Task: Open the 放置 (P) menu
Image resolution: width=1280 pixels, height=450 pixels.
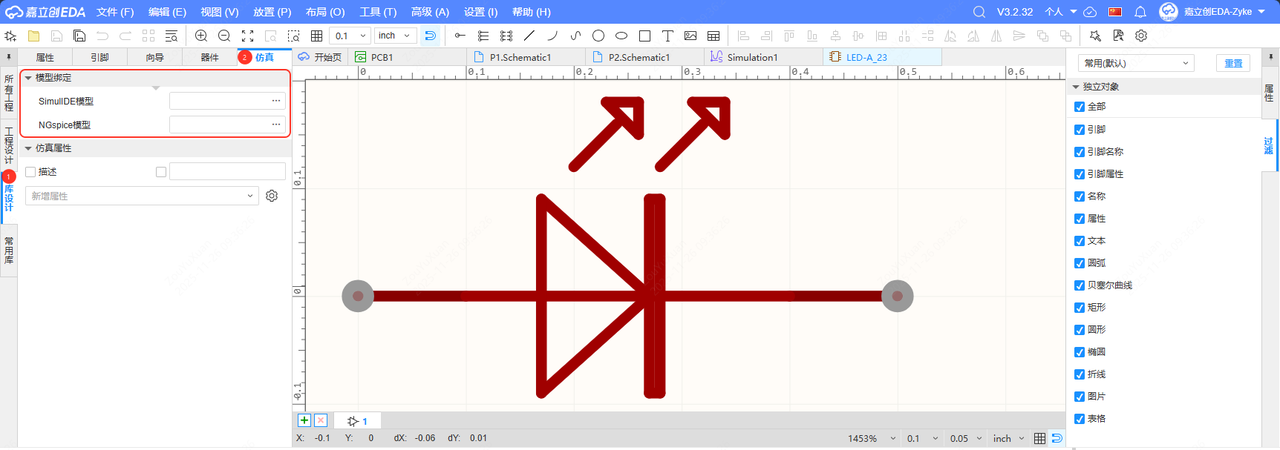Action: point(272,12)
